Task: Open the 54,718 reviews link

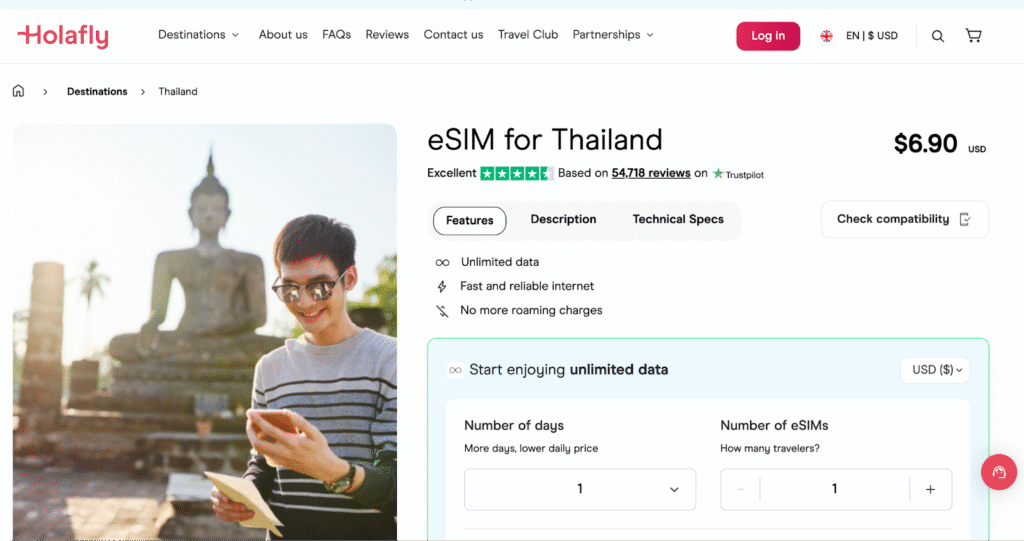Action: tap(651, 173)
